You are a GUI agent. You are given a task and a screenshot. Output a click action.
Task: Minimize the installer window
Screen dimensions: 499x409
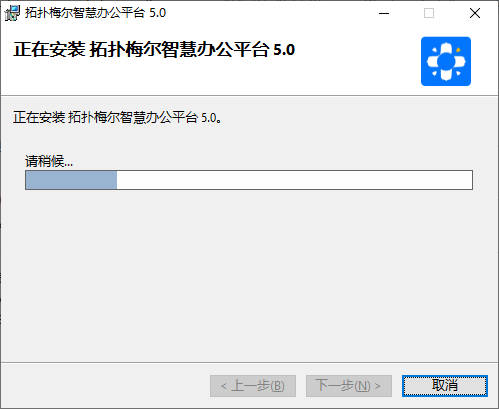tap(384, 13)
